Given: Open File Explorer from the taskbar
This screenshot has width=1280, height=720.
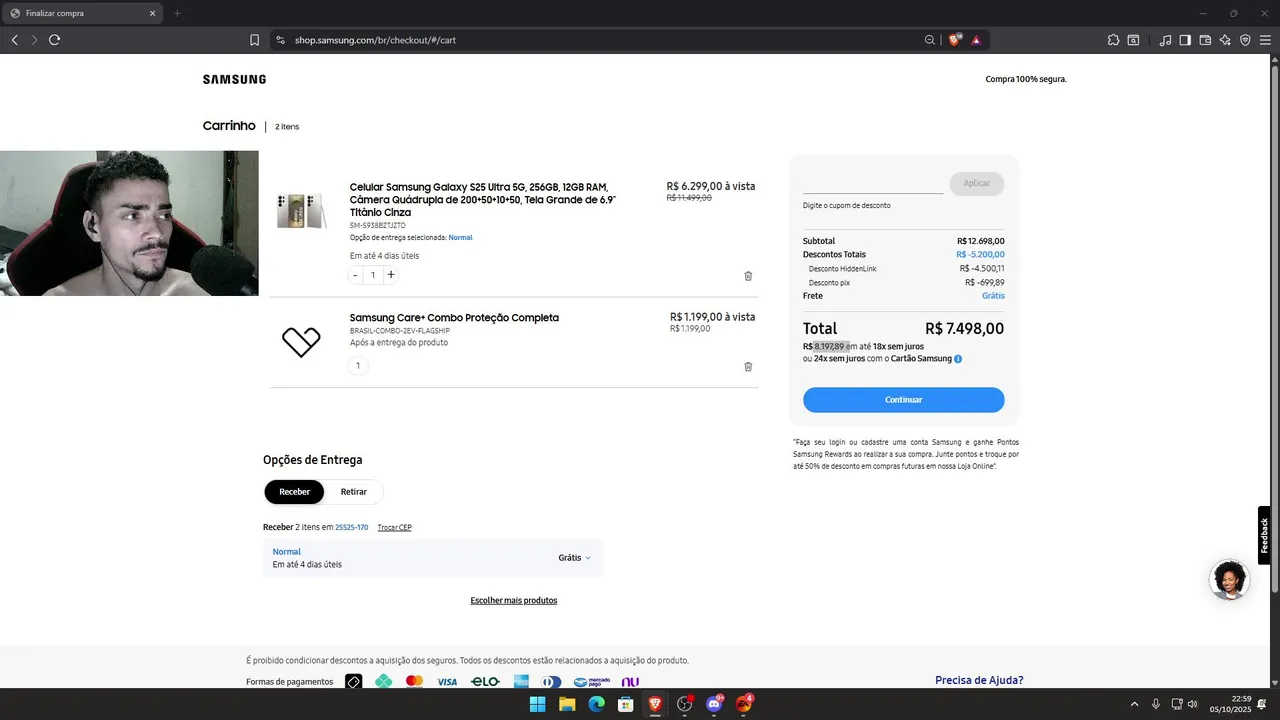Looking at the screenshot, I should pyautogui.click(x=567, y=704).
